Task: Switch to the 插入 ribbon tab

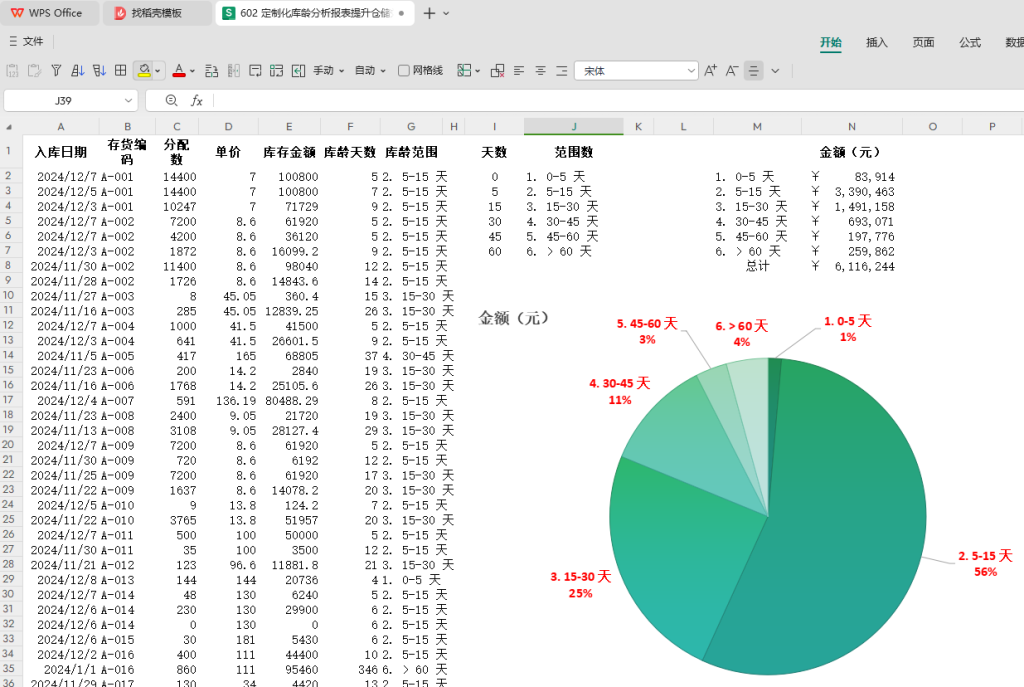Action: (876, 42)
